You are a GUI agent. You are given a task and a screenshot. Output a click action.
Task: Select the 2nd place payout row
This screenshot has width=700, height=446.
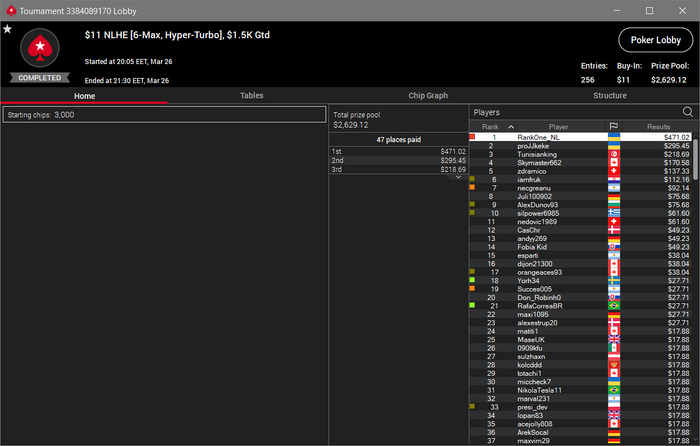click(x=398, y=160)
